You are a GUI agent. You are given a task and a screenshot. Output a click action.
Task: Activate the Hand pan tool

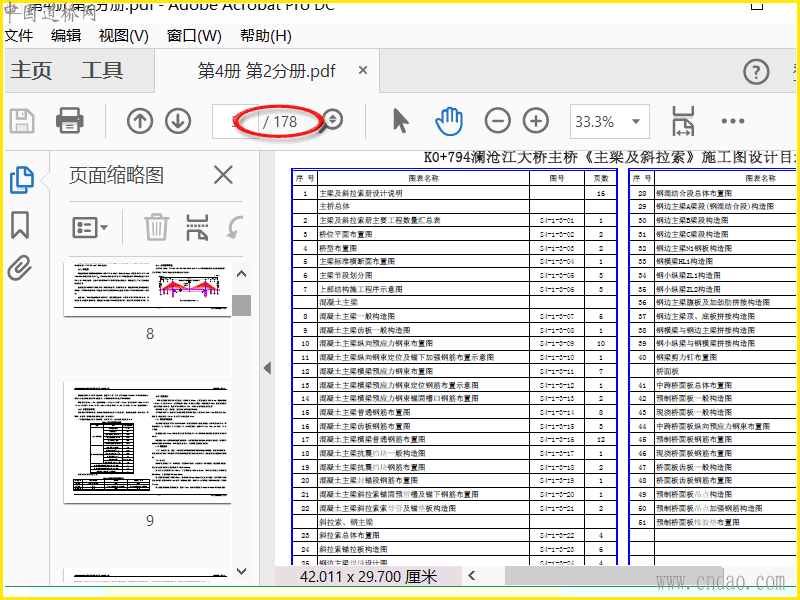click(449, 121)
